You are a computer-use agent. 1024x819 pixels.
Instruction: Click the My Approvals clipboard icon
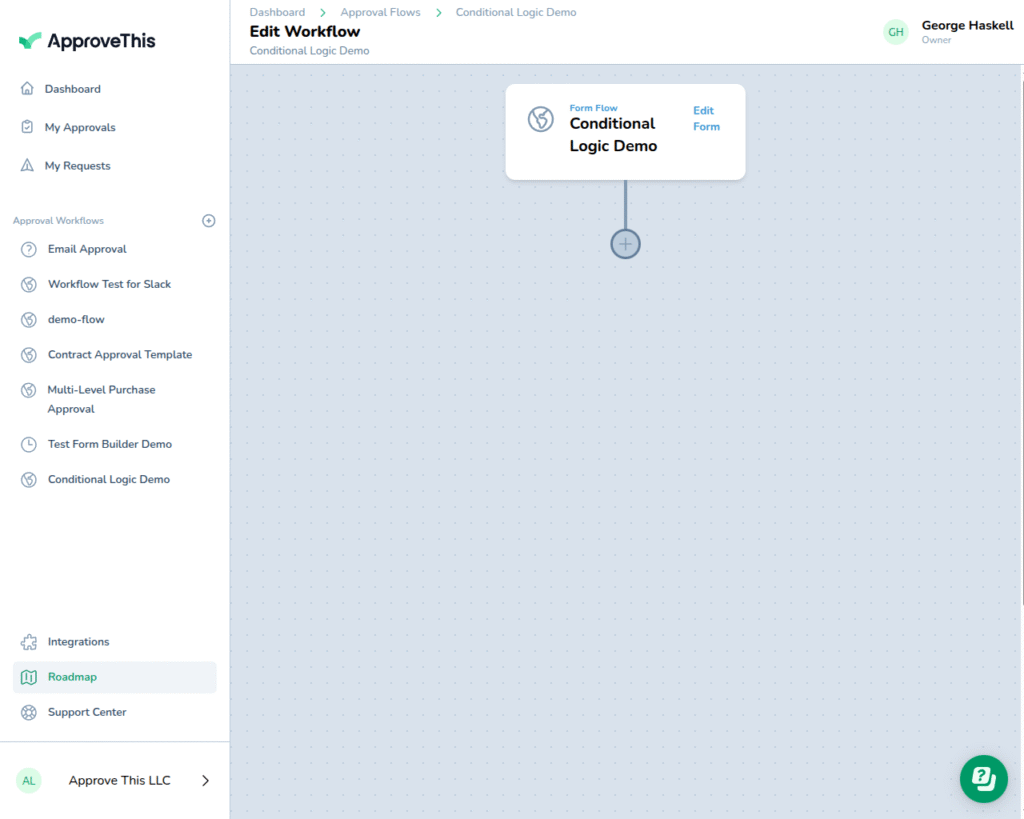pos(27,127)
